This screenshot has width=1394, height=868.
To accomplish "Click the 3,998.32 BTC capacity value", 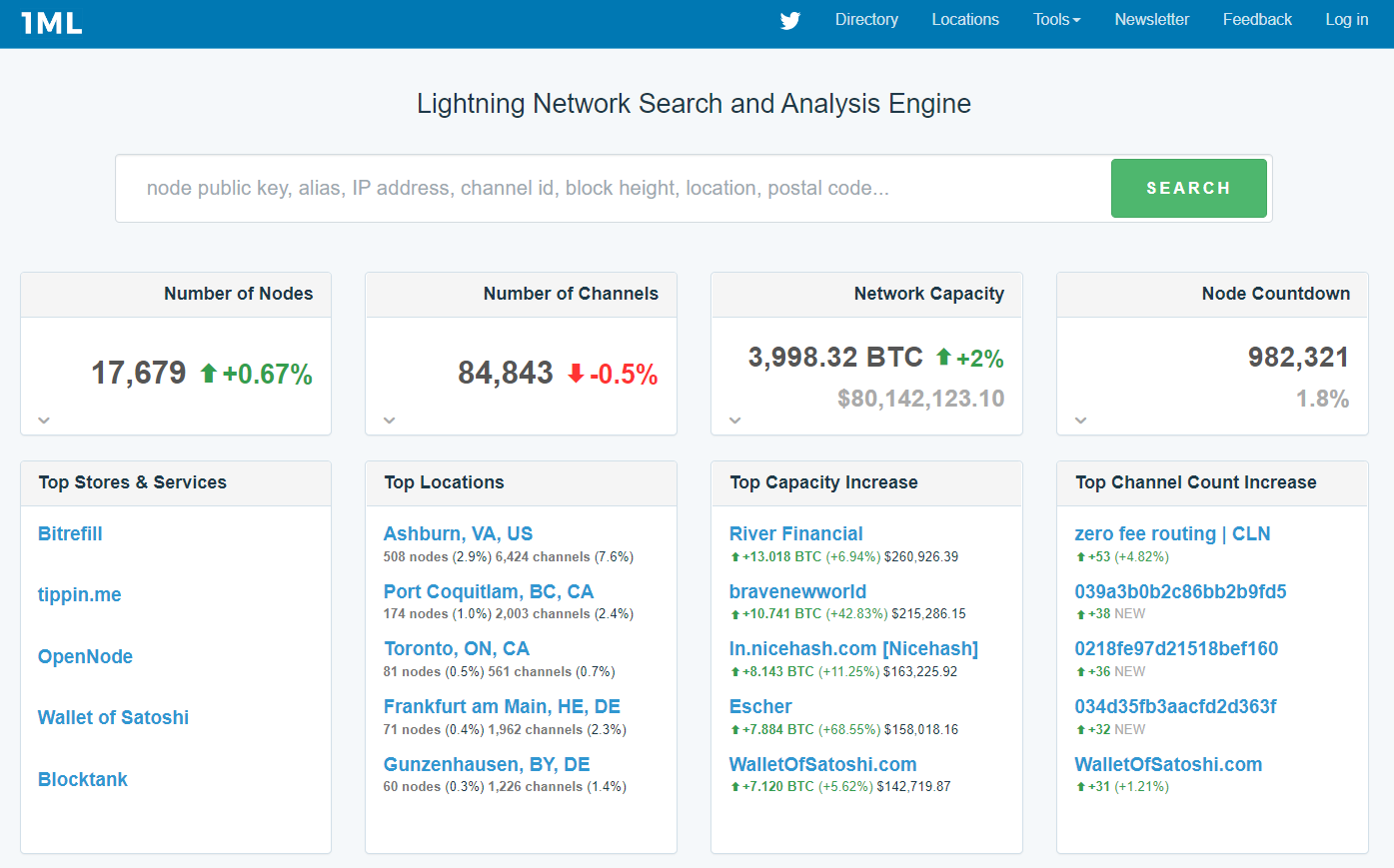I will (x=835, y=357).
